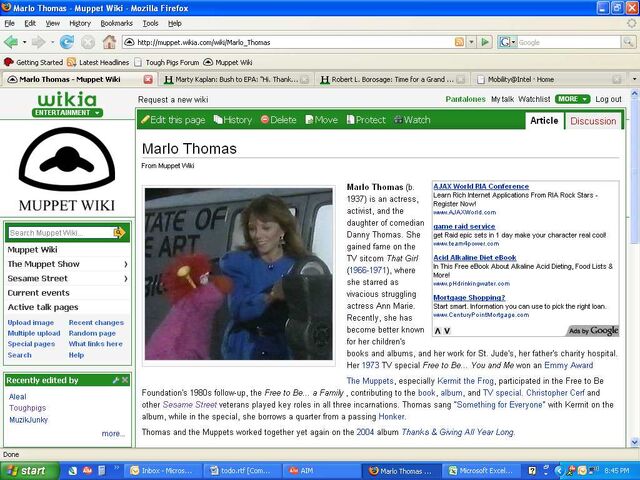The width and height of the screenshot is (640, 480).
Task: Open back button history dropdown arrow
Action: [x=24, y=42]
